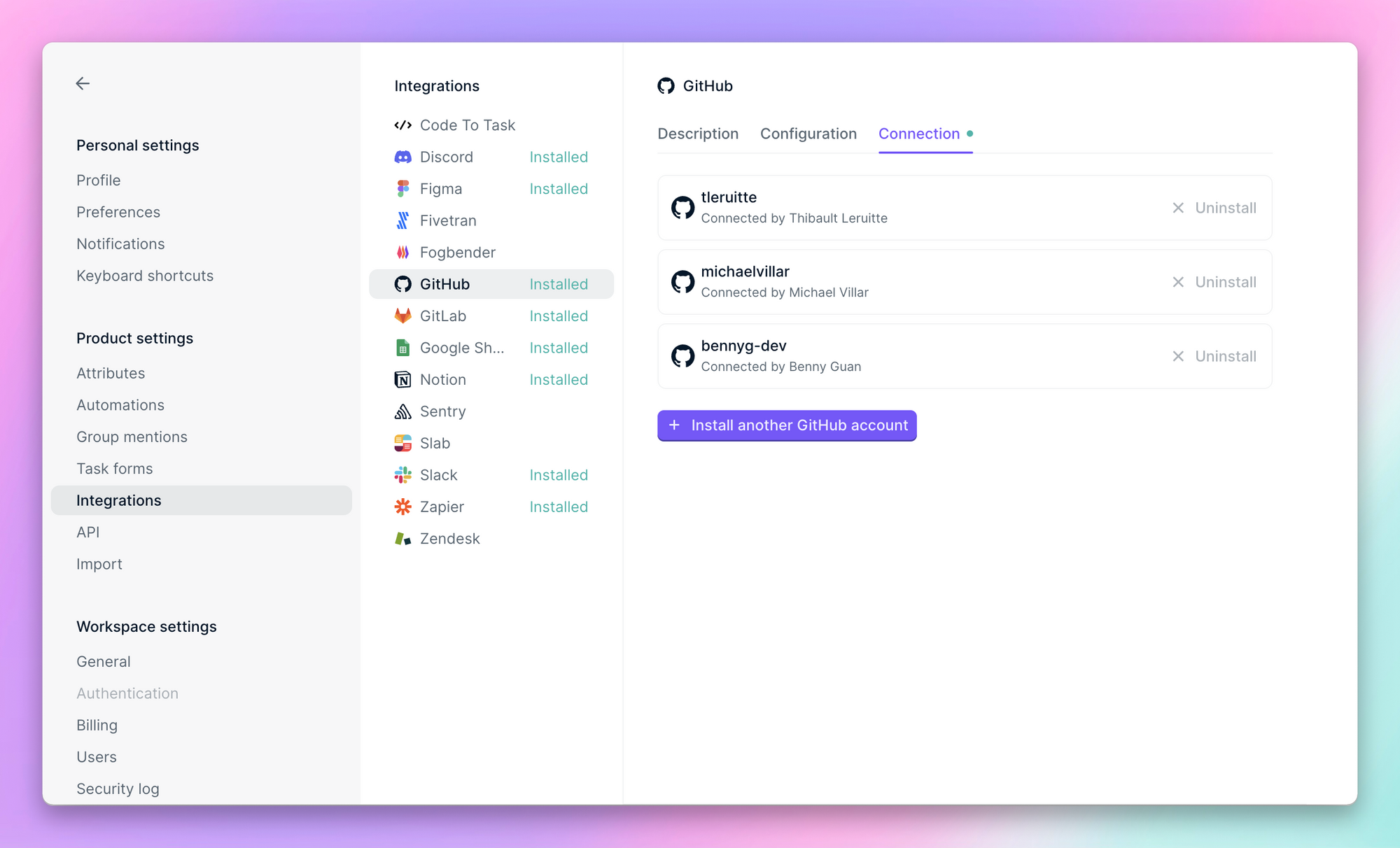Click the X icon beside tleruitte Uninstall
The image size is (1400, 848).
pyautogui.click(x=1178, y=208)
